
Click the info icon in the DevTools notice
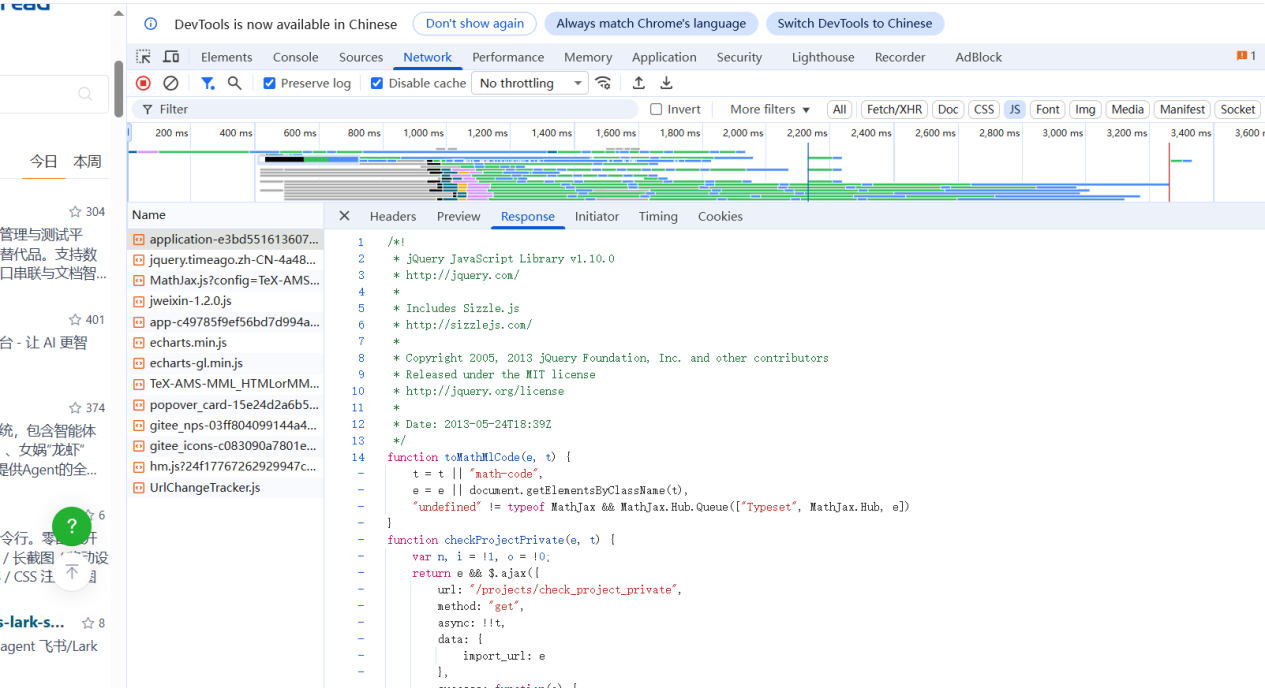[151, 24]
